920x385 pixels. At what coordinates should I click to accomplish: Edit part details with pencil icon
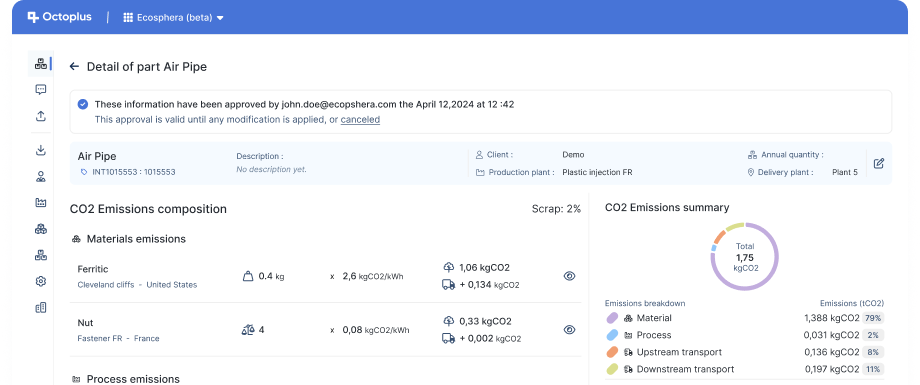pos(878,163)
